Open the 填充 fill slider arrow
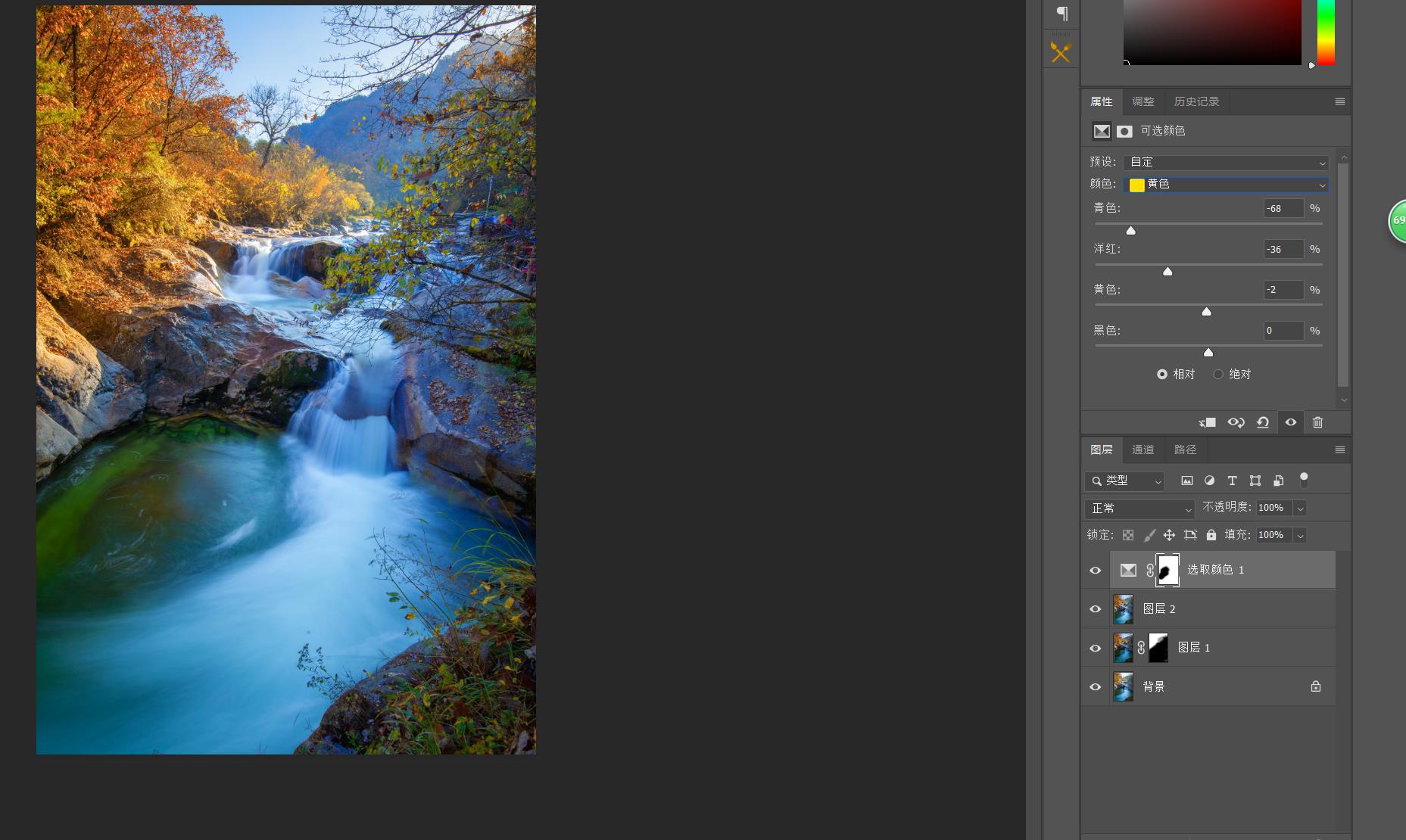 [x=1300, y=535]
